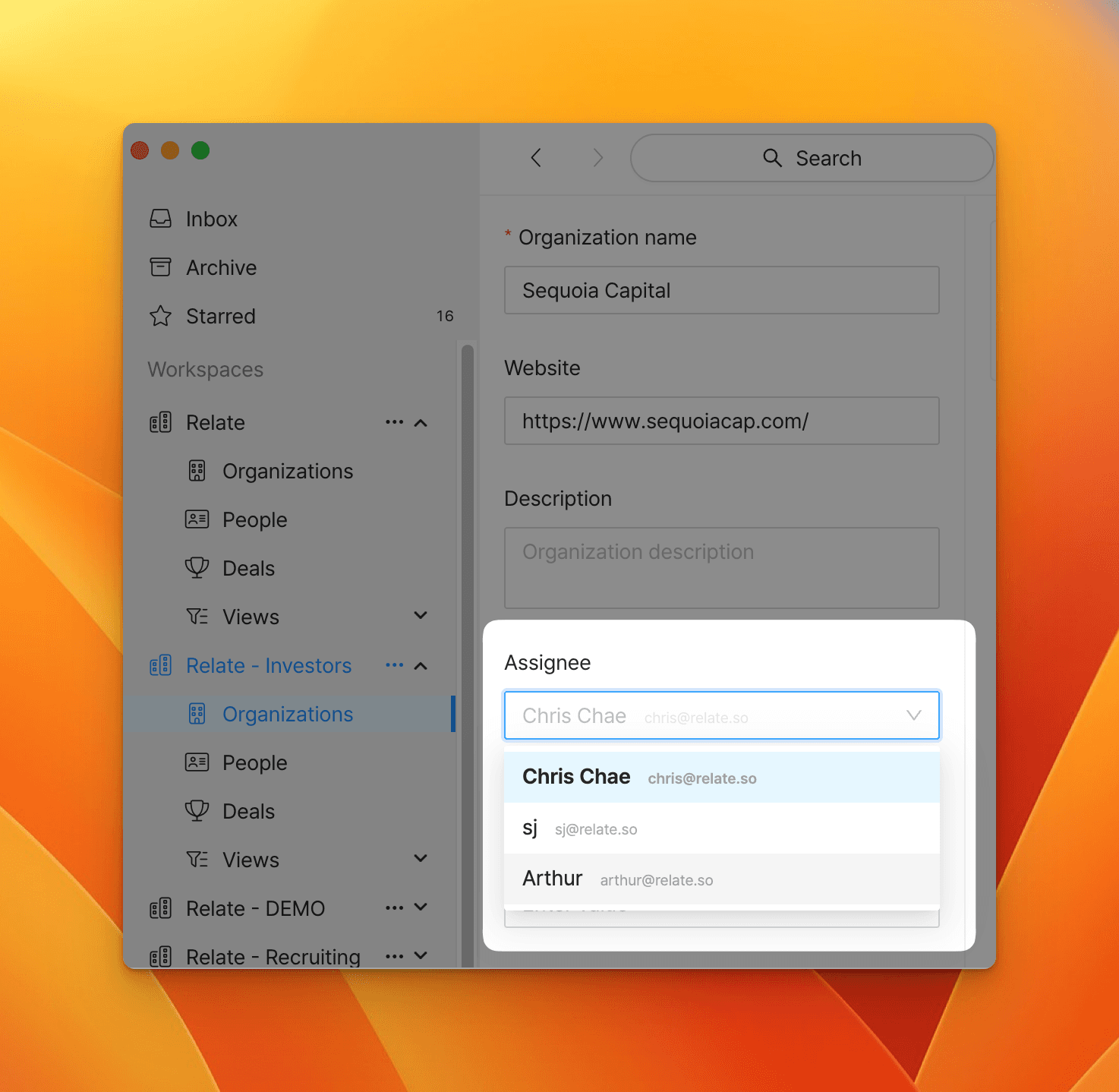Click the Relate - Investors workspace icon
Image resolution: width=1119 pixels, height=1092 pixels.
(160, 666)
